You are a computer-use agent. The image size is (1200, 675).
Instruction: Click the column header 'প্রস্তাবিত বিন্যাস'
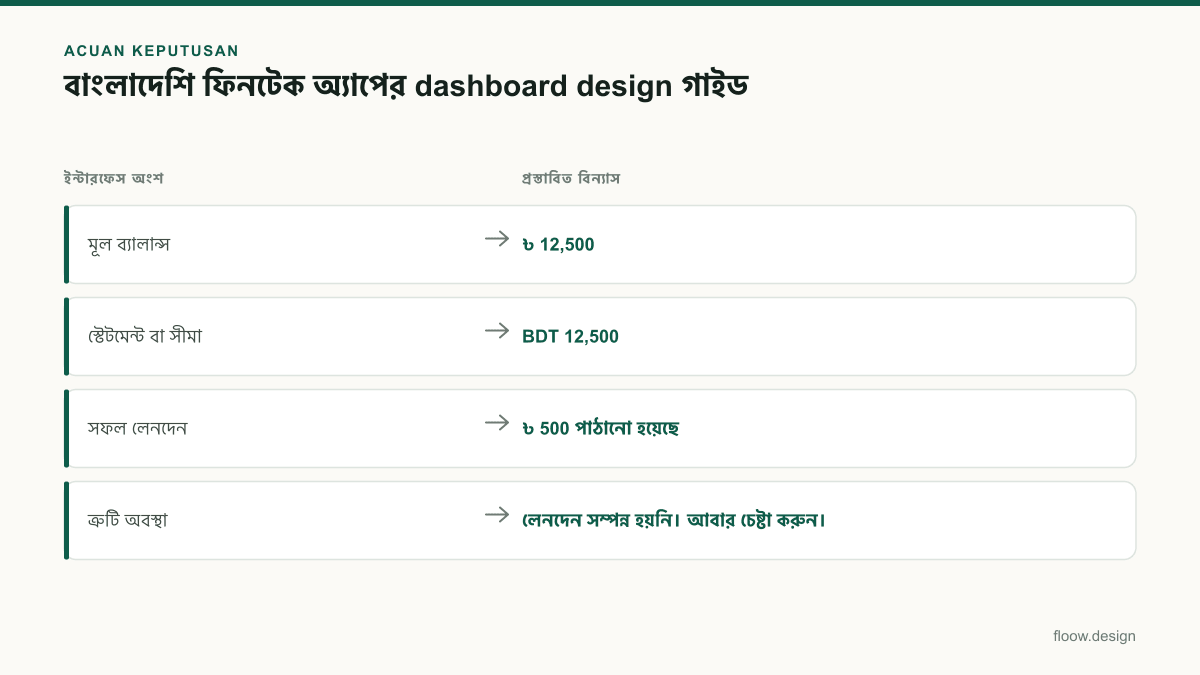click(571, 178)
